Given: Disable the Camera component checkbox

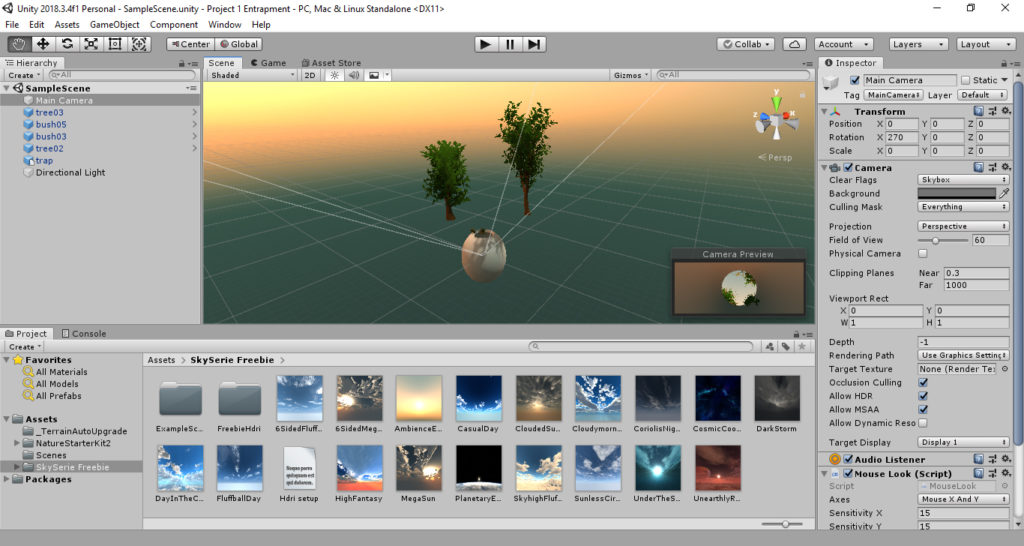Looking at the screenshot, I should (848, 167).
